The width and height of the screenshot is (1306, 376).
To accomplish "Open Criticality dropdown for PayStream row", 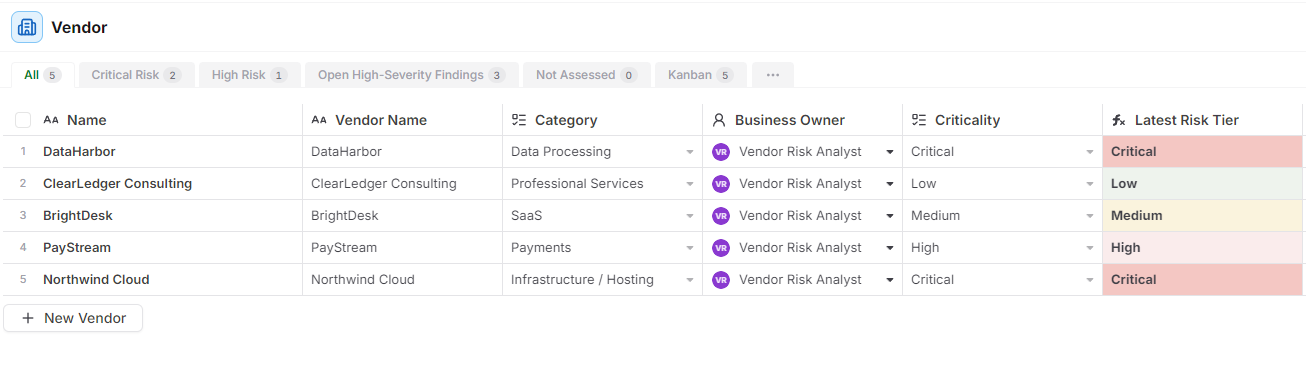I will pos(1090,248).
